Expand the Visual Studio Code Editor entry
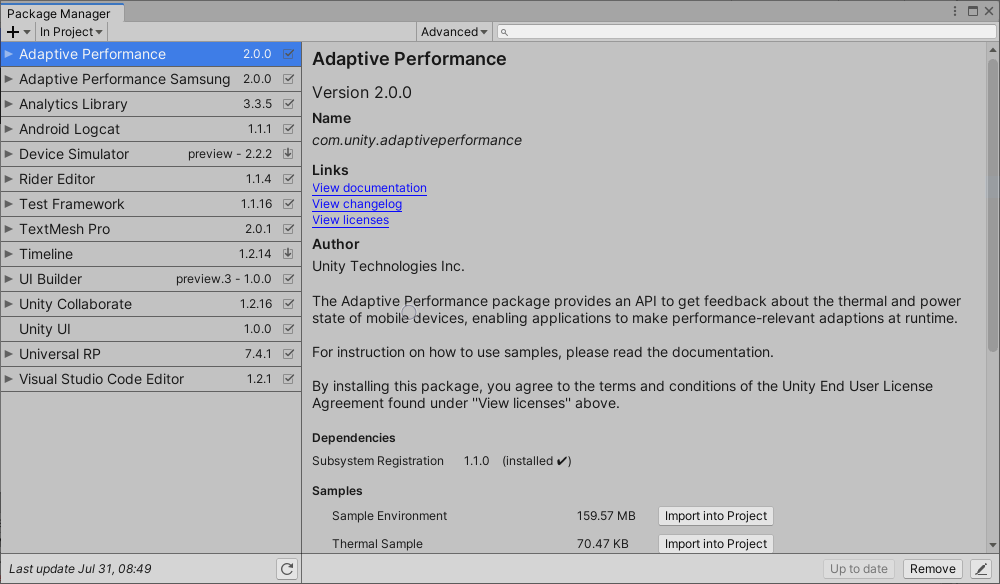The height and width of the screenshot is (584, 1000). click(10, 379)
